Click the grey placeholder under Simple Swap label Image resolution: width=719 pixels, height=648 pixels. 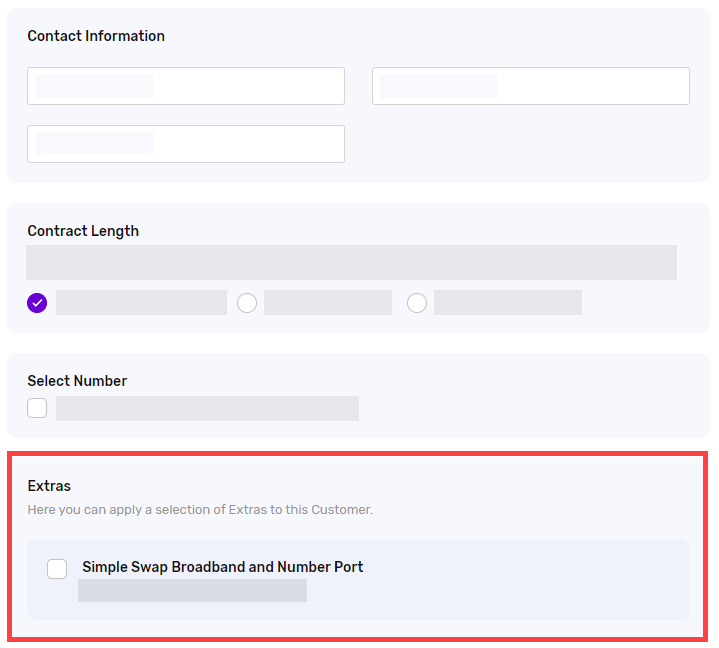pos(192,590)
